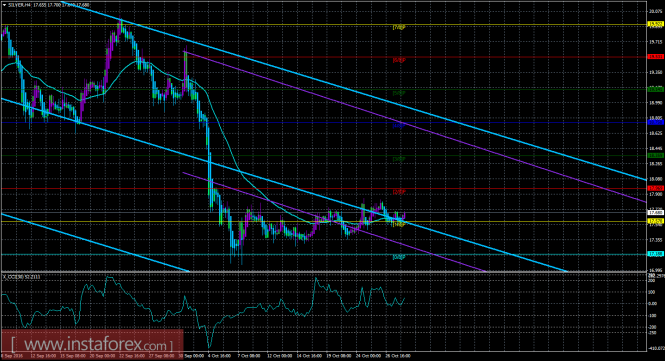Select the yellow price tag at top of scale
Image resolution: width=665 pixels, height=361 pixels.
point(656,25)
